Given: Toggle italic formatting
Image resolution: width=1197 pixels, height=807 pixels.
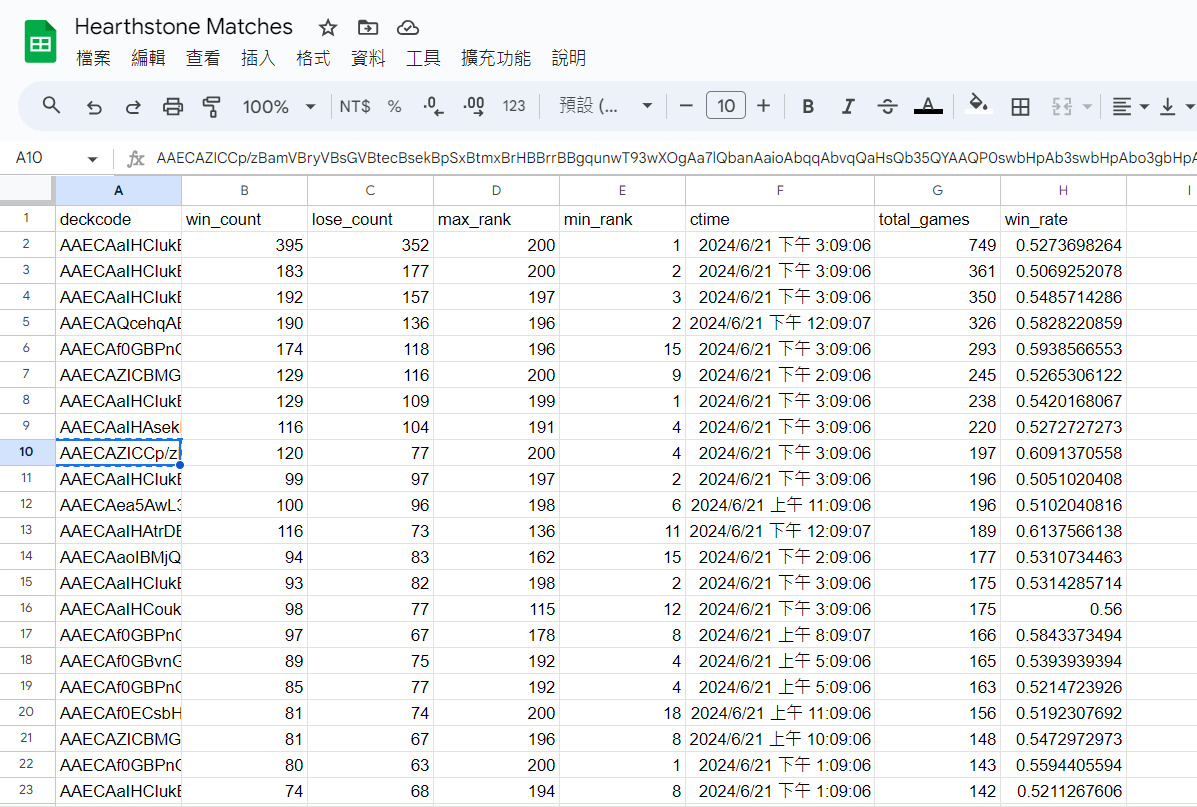Looking at the screenshot, I should [x=848, y=106].
